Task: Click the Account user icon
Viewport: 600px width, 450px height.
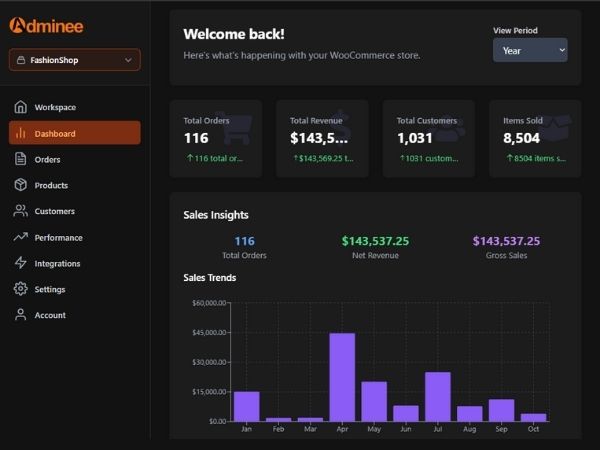Action: (20, 315)
